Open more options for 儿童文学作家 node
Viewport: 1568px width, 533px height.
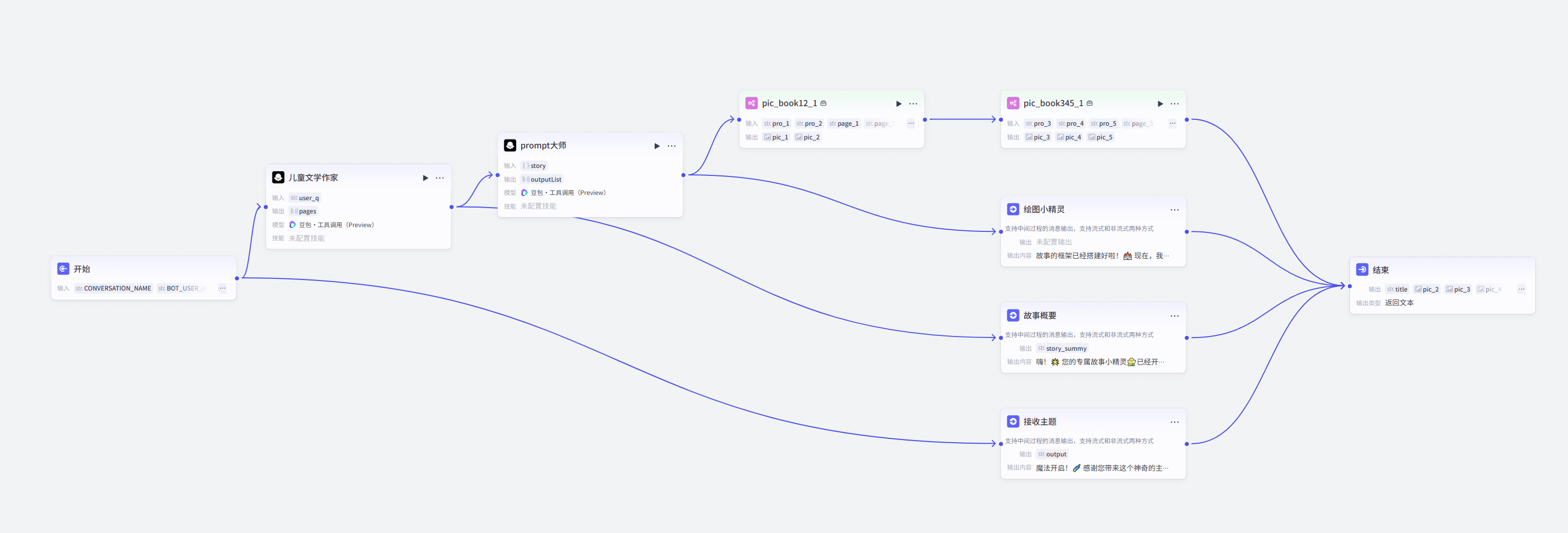pyautogui.click(x=440, y=178)
